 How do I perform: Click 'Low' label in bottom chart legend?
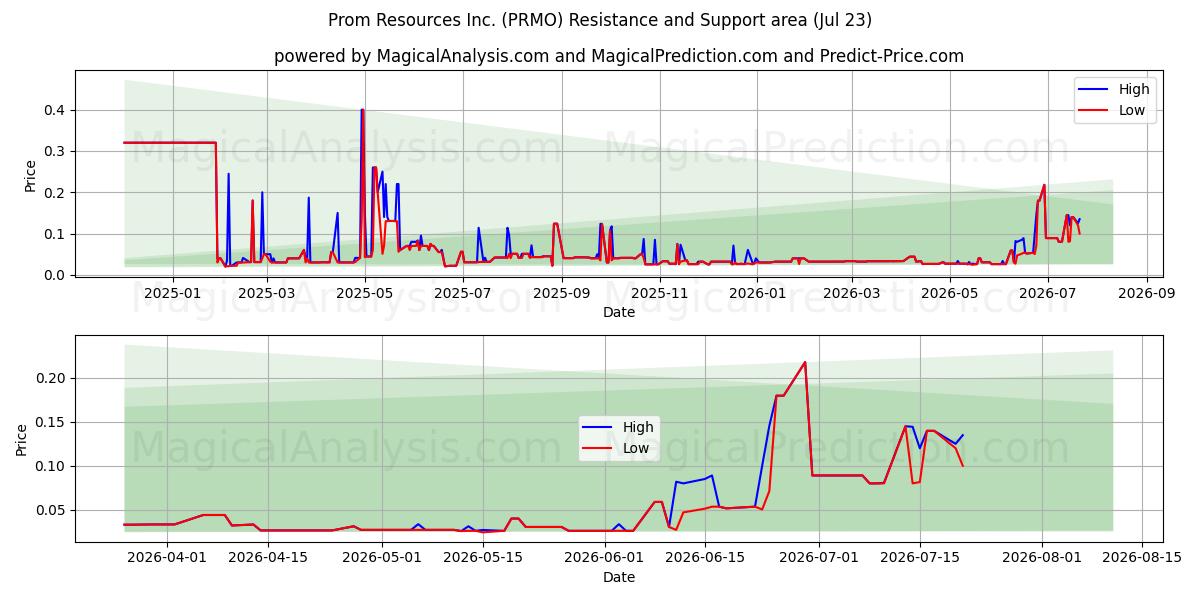(x=636, y=448)
